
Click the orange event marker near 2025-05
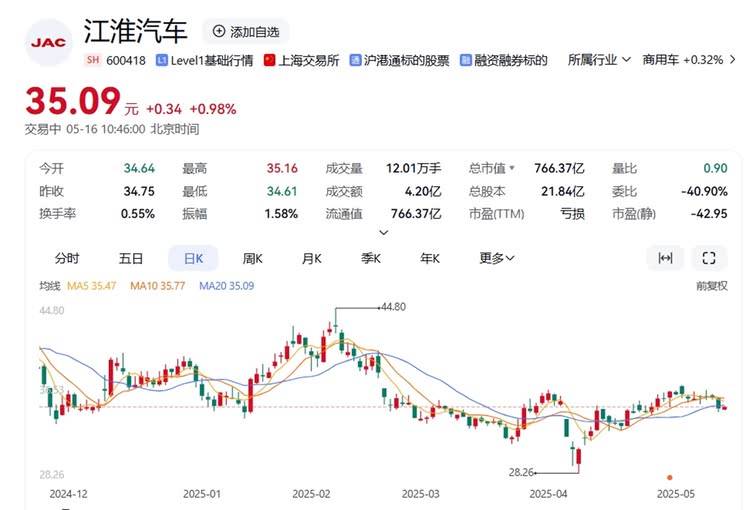[670, 477]
